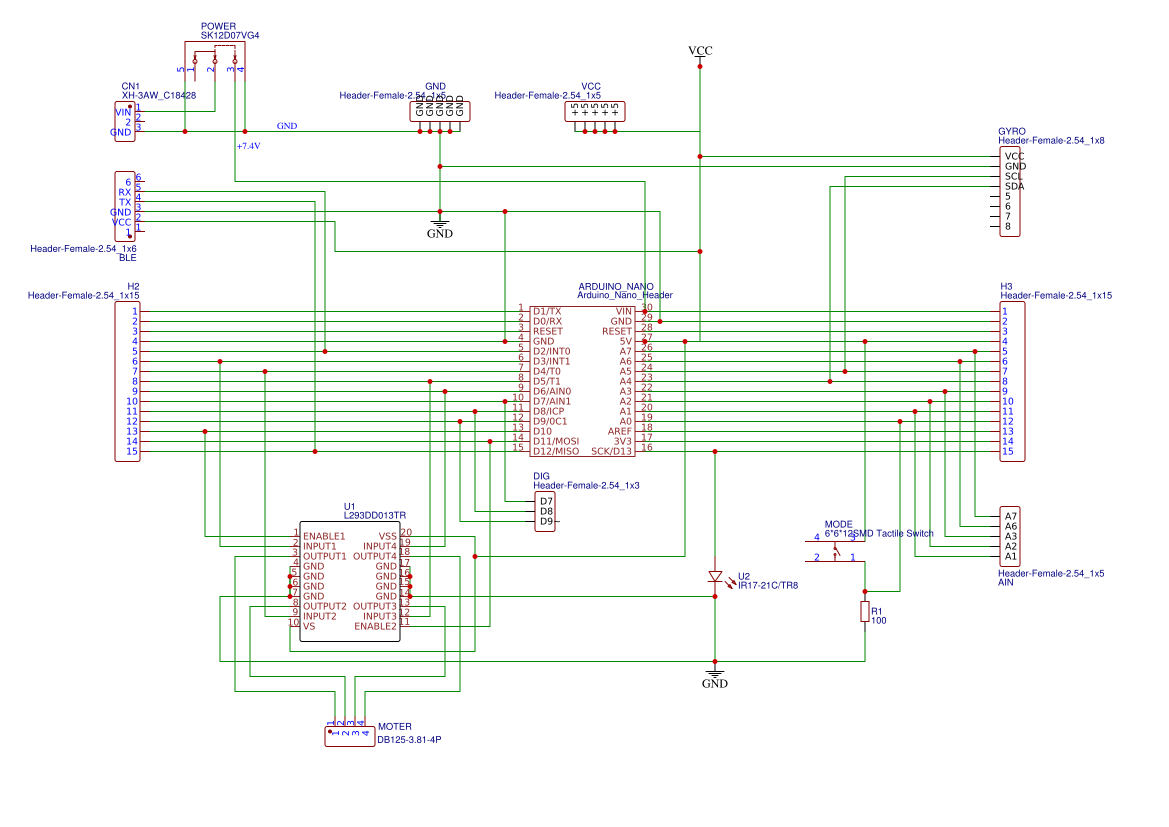Select the ground symbol under the GND header
The width and height of the screenshot is (1169, 827).
point(440,228)
